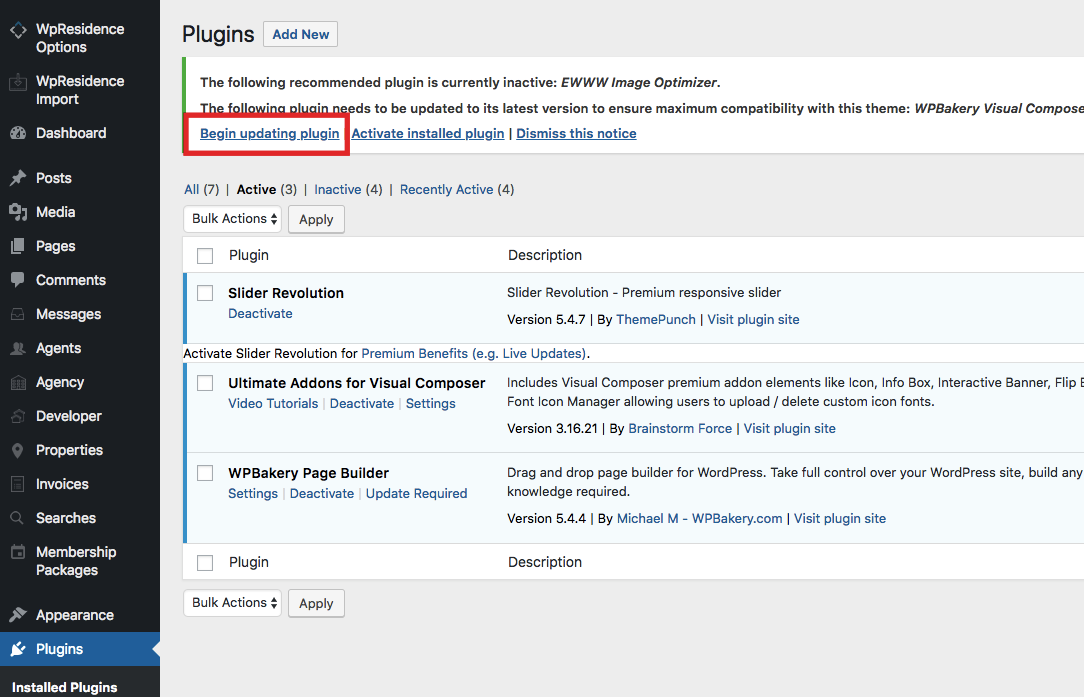Screen dimensions: 1084x697
Task: Show Recently Active plugins filter
Action: coord(447,189)
